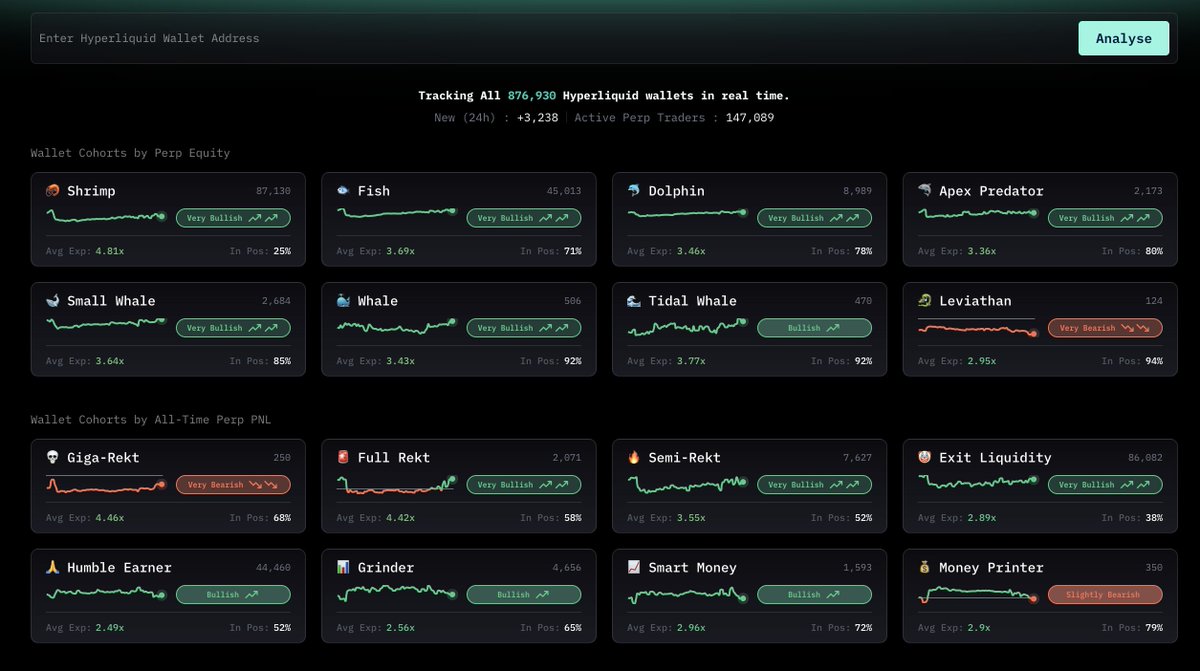Click Giga-Rekt's Avg Exp 4.46x value

point(110,518)
